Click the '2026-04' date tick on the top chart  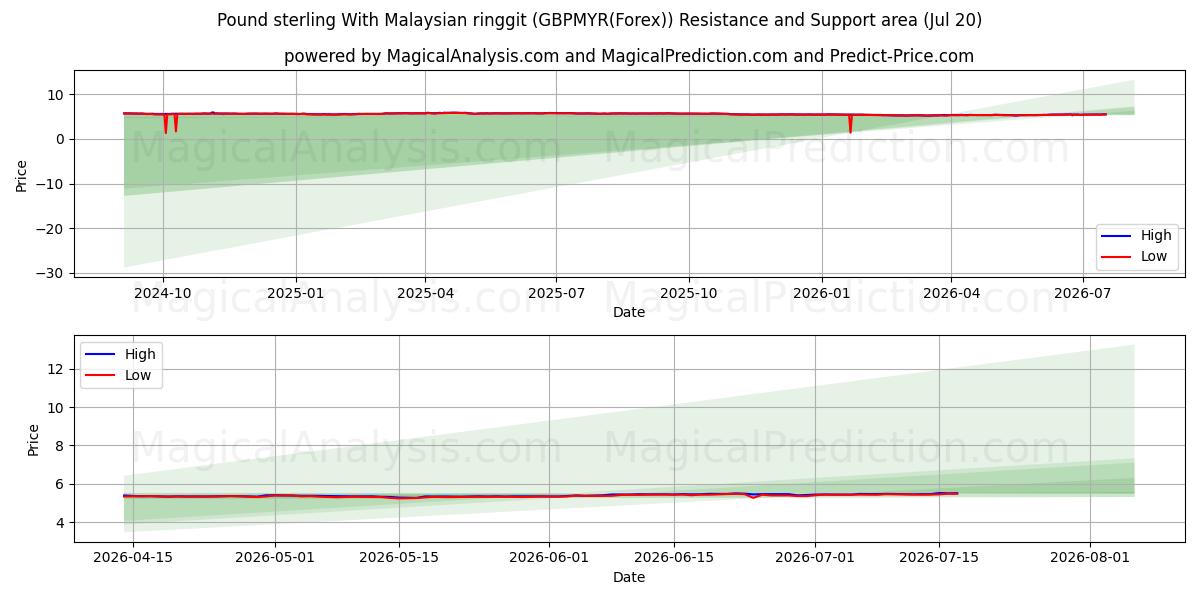coord(951,293)
